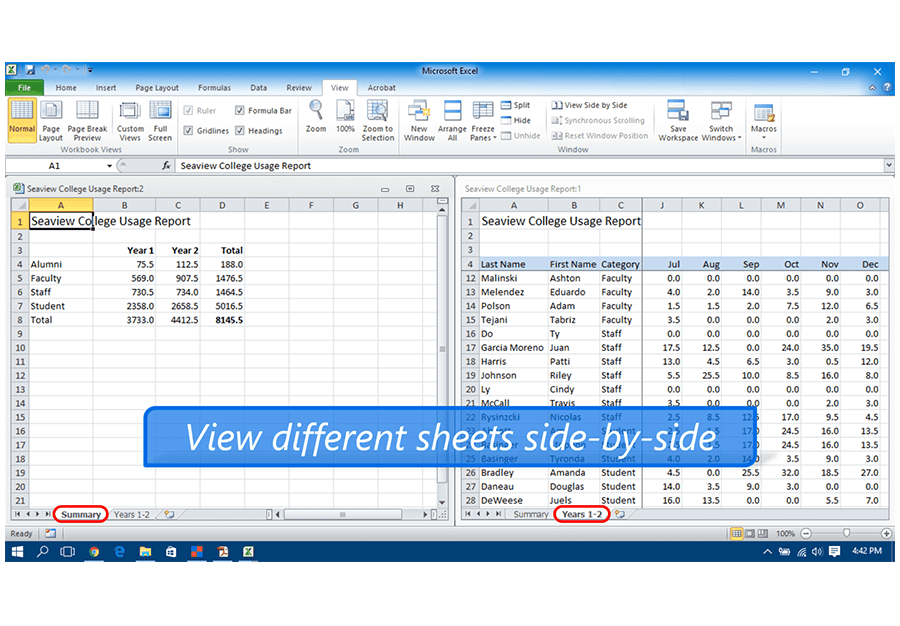Switch to the Home tab
This screenshot has height=626, width=900.
(x=66, y=88)
